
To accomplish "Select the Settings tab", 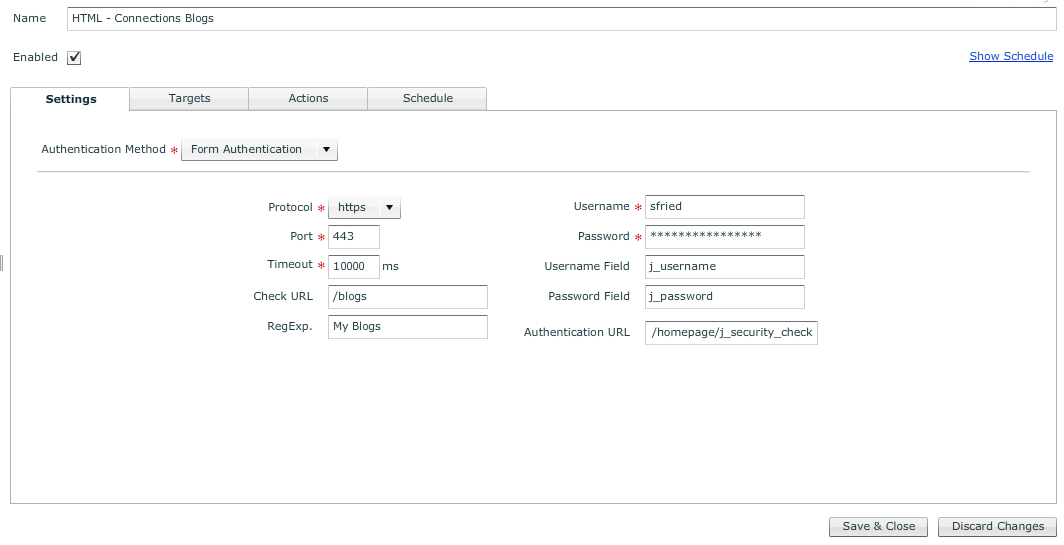I will [71, 99].
